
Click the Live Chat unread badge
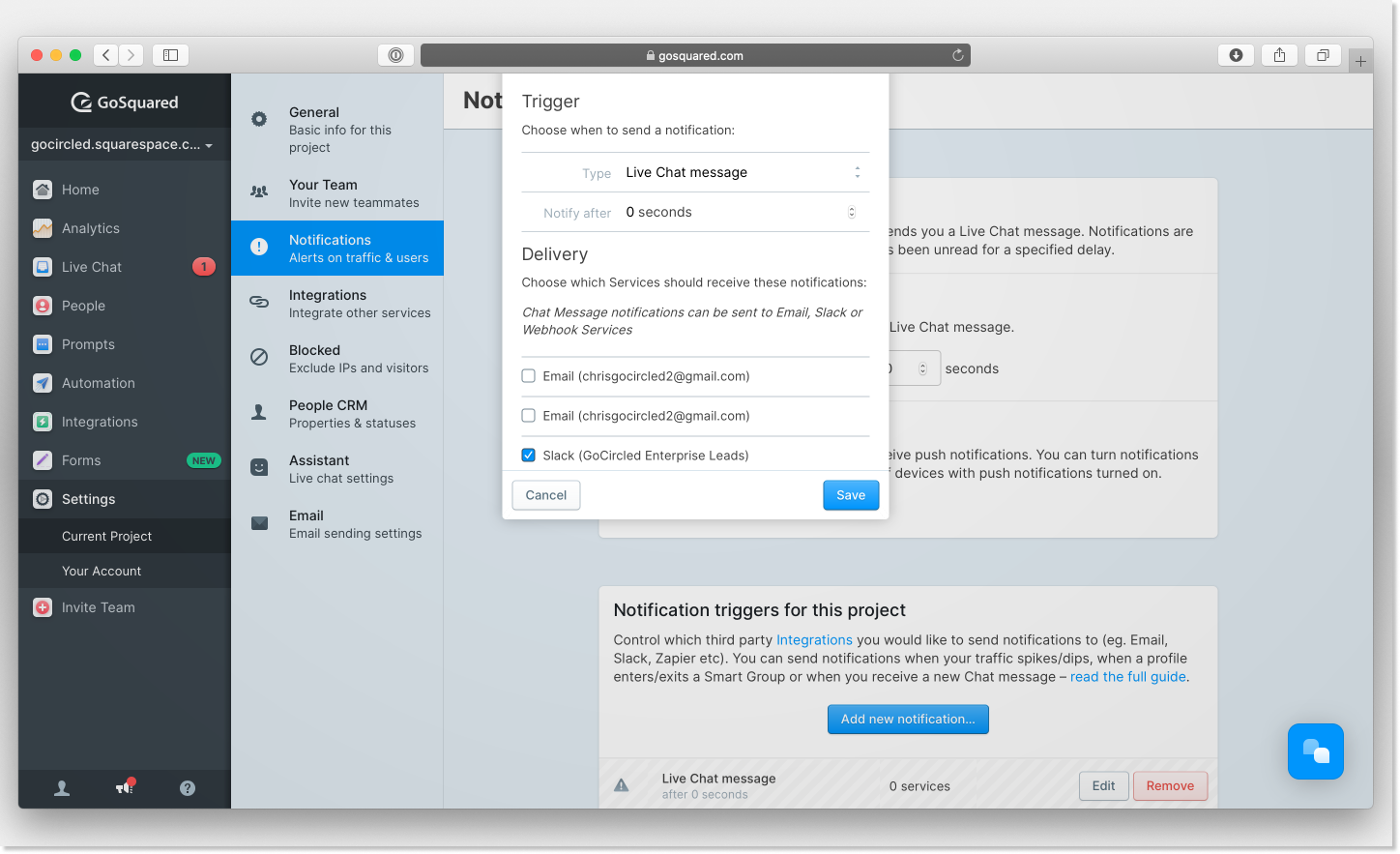click(204, 267)
